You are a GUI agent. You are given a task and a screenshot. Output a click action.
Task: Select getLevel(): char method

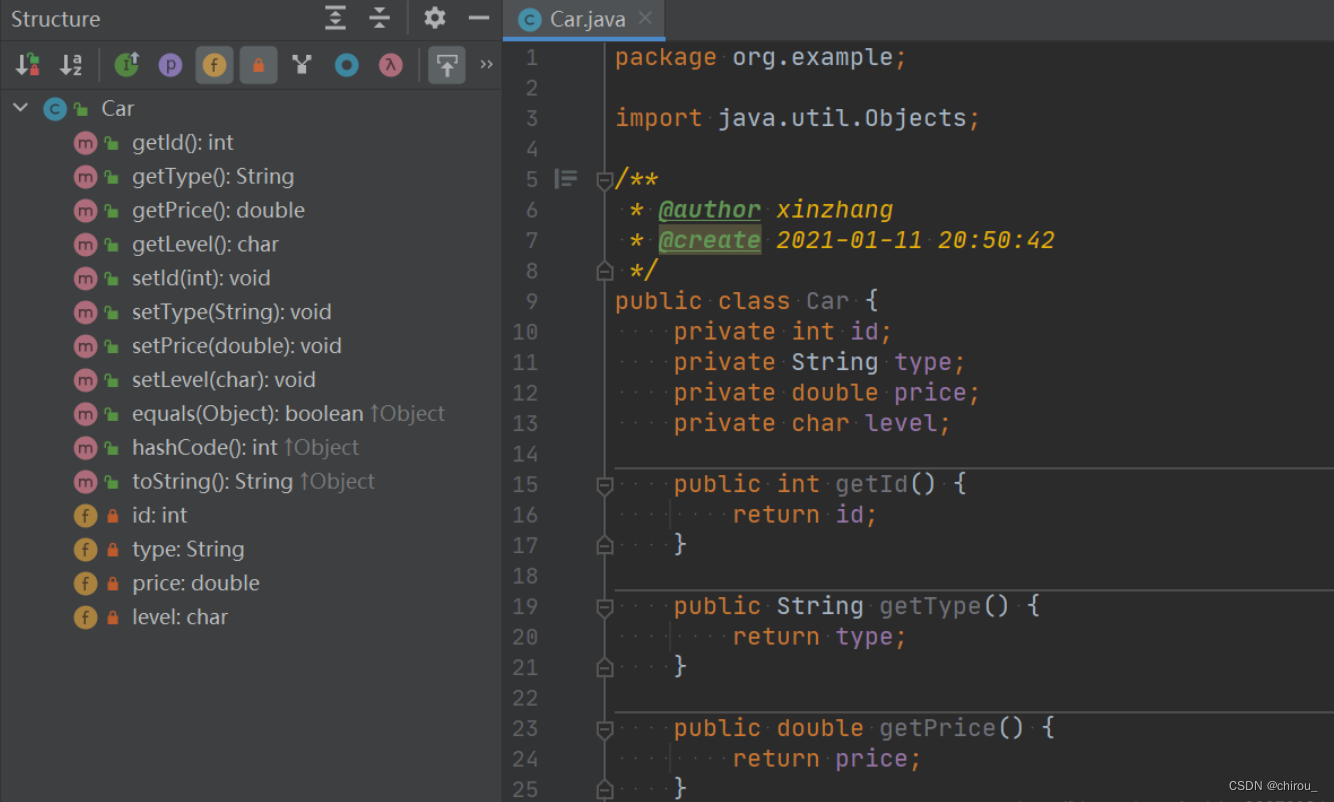pyautogui.click(x=205, y=244)
